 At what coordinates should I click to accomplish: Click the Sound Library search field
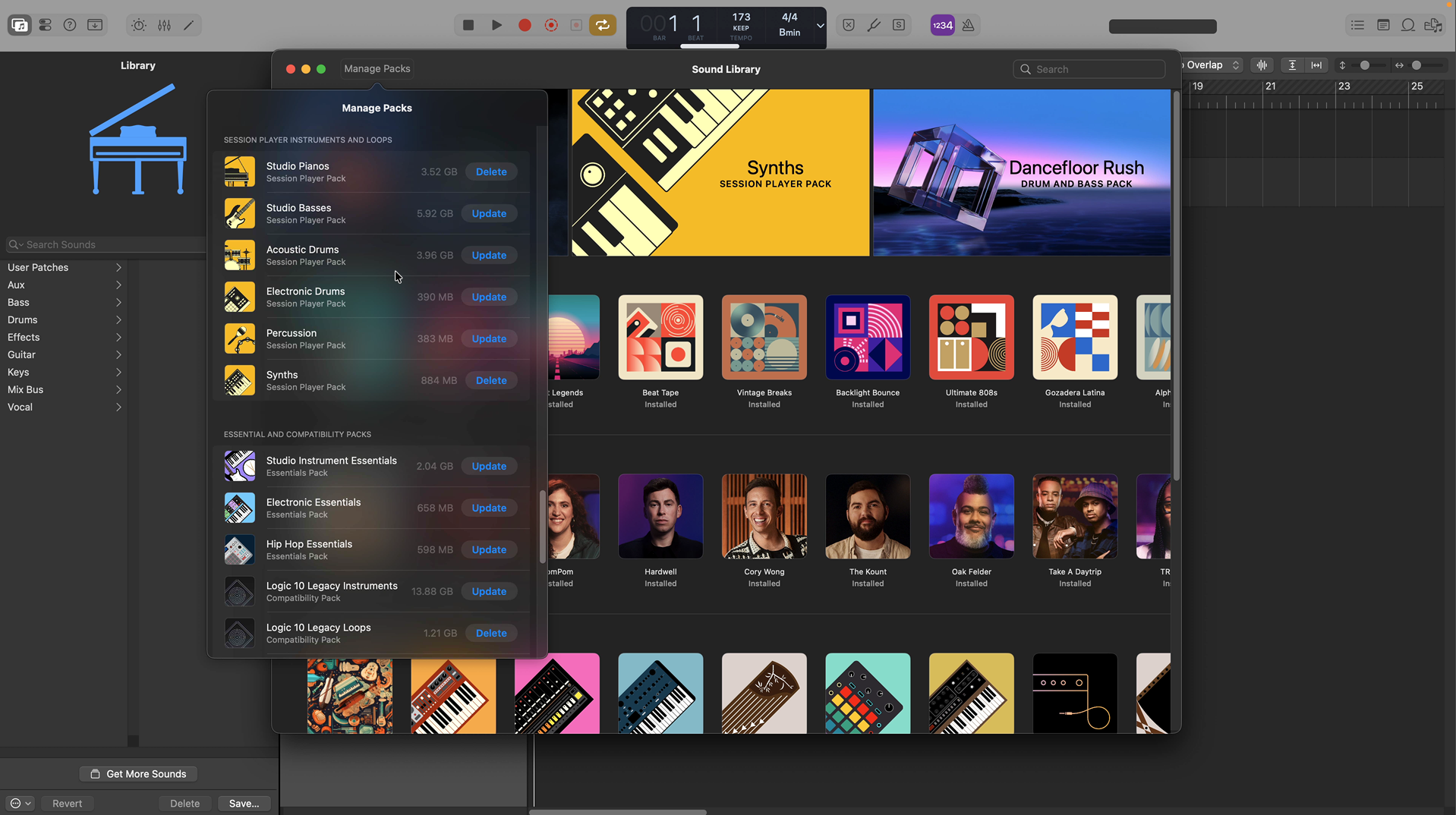1089,69
